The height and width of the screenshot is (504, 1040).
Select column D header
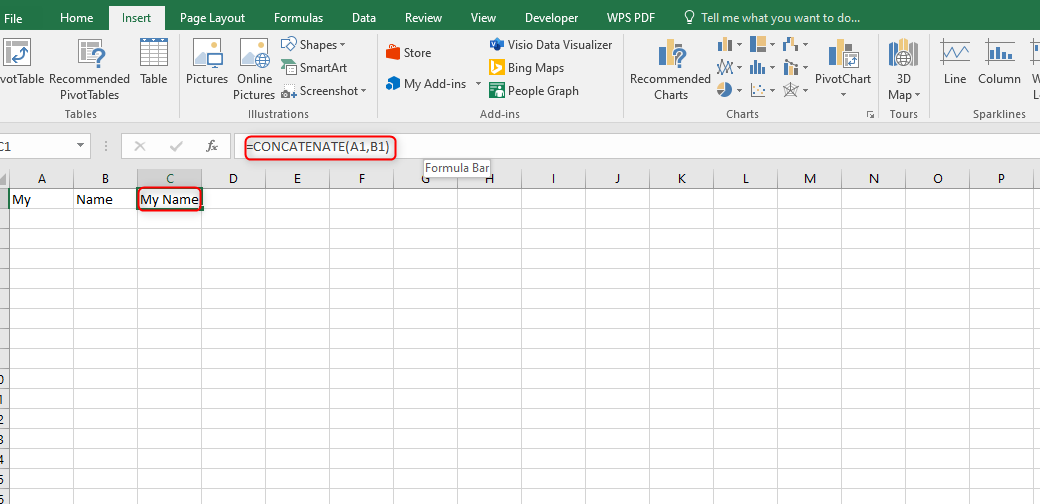pyautogui.click(x=233, y=178)
